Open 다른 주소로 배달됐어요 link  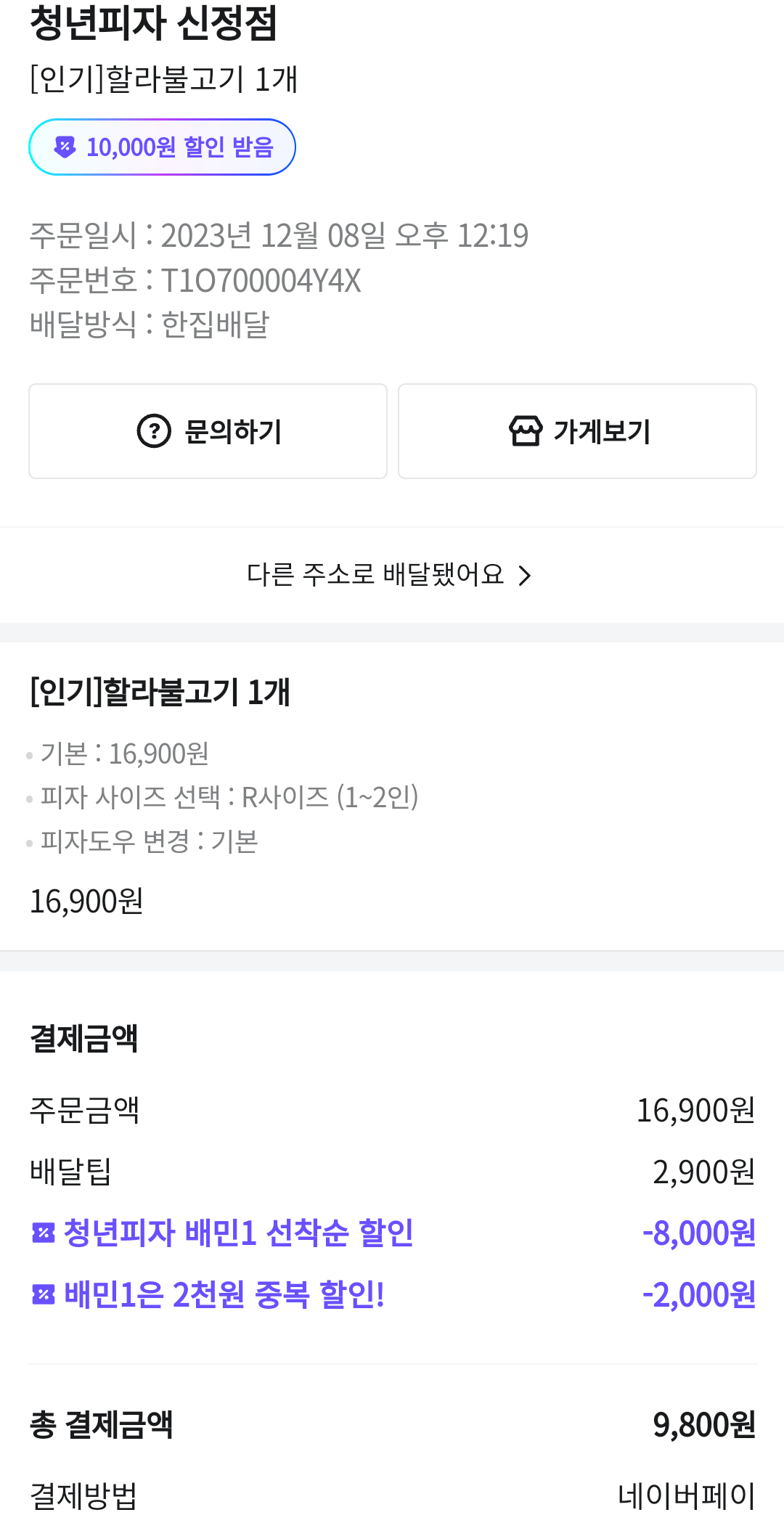coord(375,575)
